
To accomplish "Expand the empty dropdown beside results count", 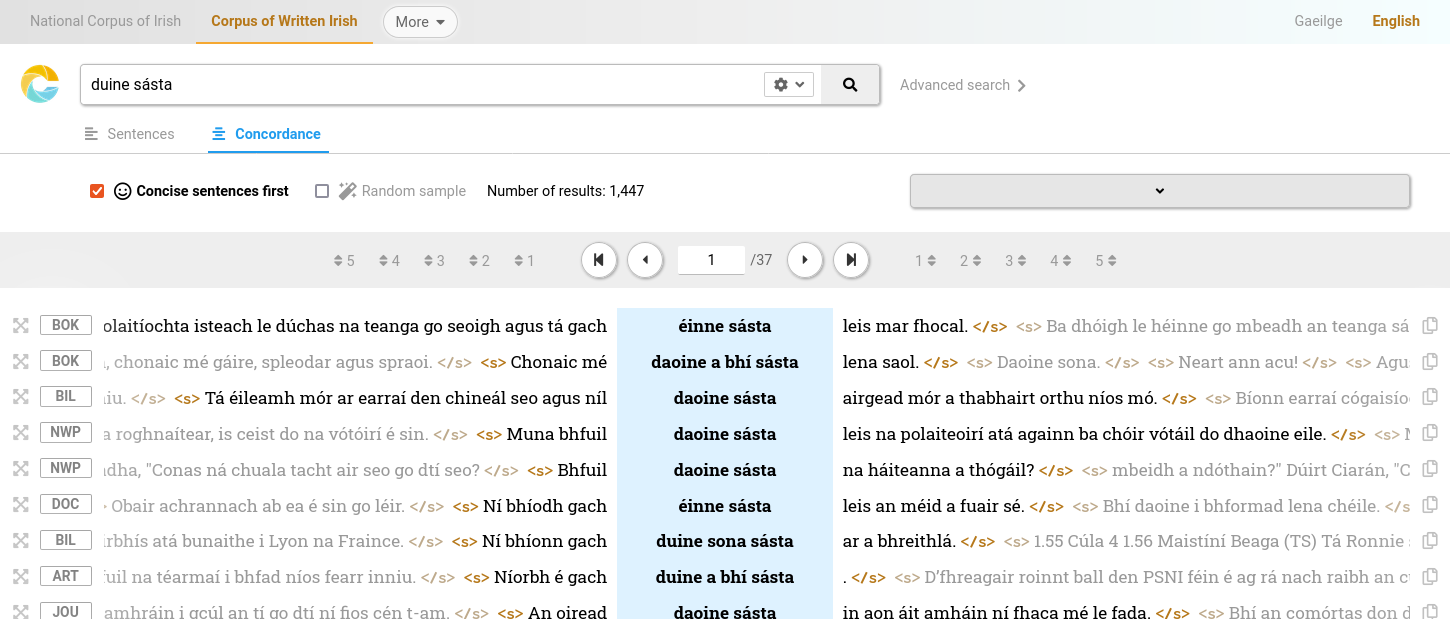I will coord(1159,191).
